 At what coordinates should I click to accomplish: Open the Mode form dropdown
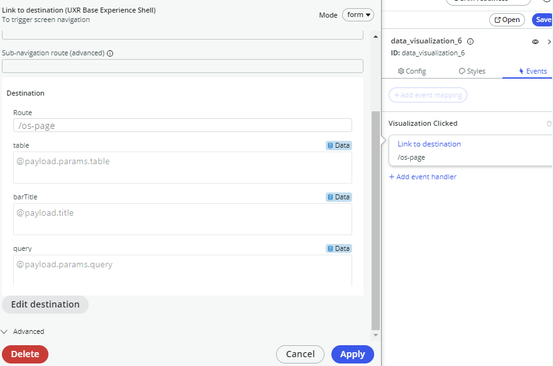(x=358, y=15)
